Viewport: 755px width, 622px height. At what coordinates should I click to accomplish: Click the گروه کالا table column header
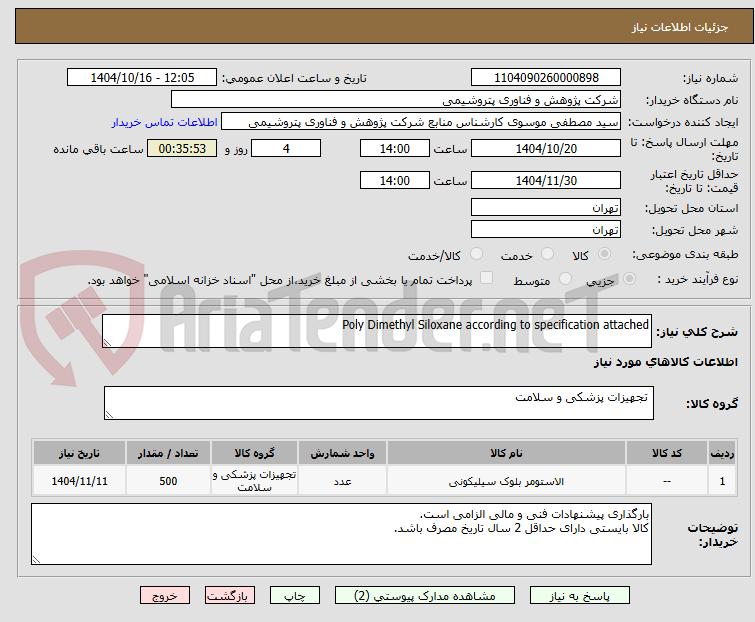(x=254, y=453)
